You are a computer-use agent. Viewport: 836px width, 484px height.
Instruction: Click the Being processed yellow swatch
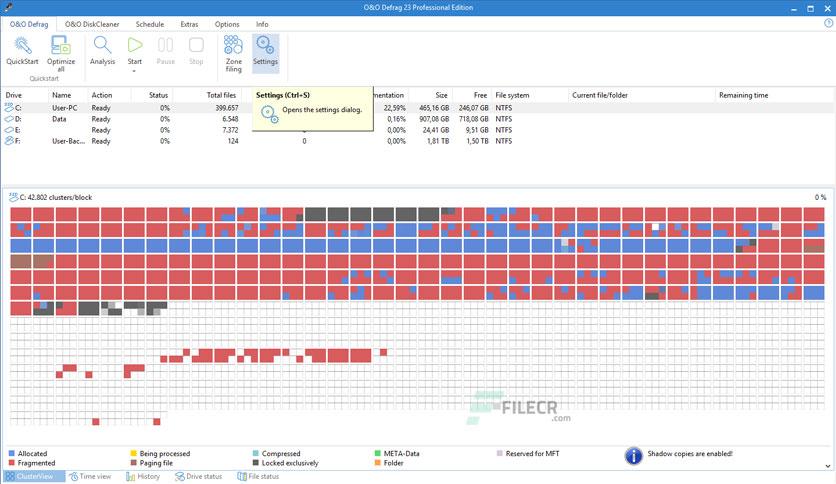coord(133,454)
